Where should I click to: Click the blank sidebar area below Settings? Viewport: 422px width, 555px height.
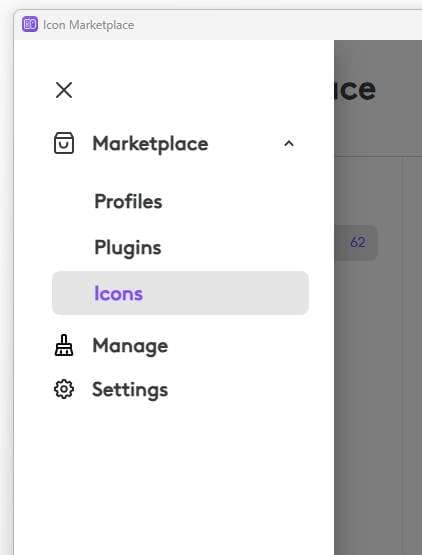[174, 478]
